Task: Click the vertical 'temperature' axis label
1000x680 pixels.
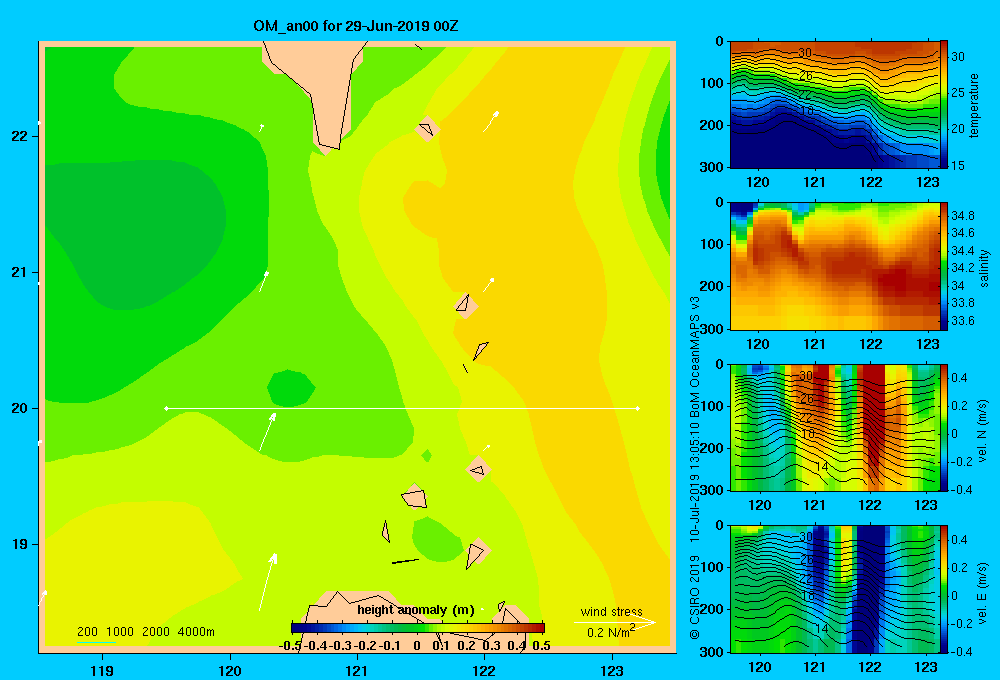Action: [x=974, y=105]
